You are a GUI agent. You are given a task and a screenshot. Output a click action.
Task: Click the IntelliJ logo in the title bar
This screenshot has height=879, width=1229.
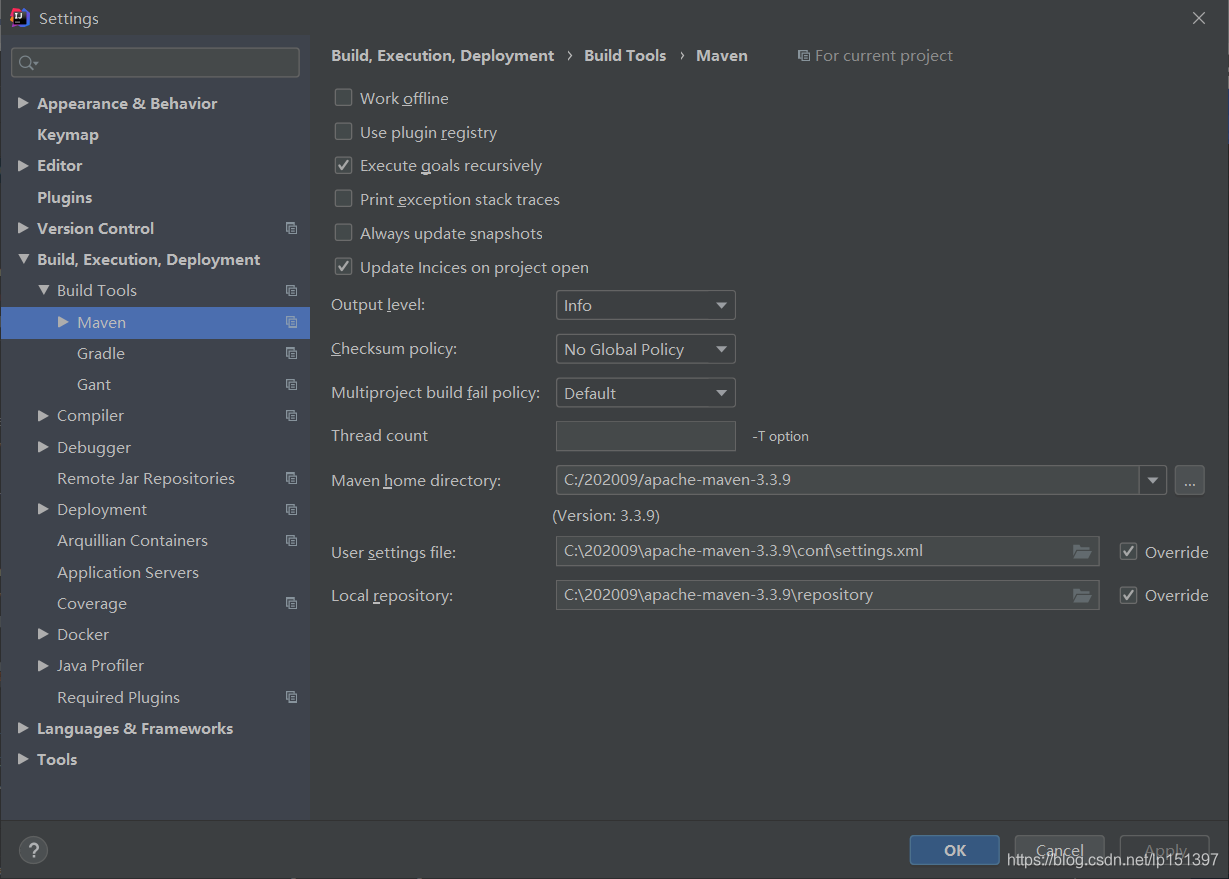[19, 17]
